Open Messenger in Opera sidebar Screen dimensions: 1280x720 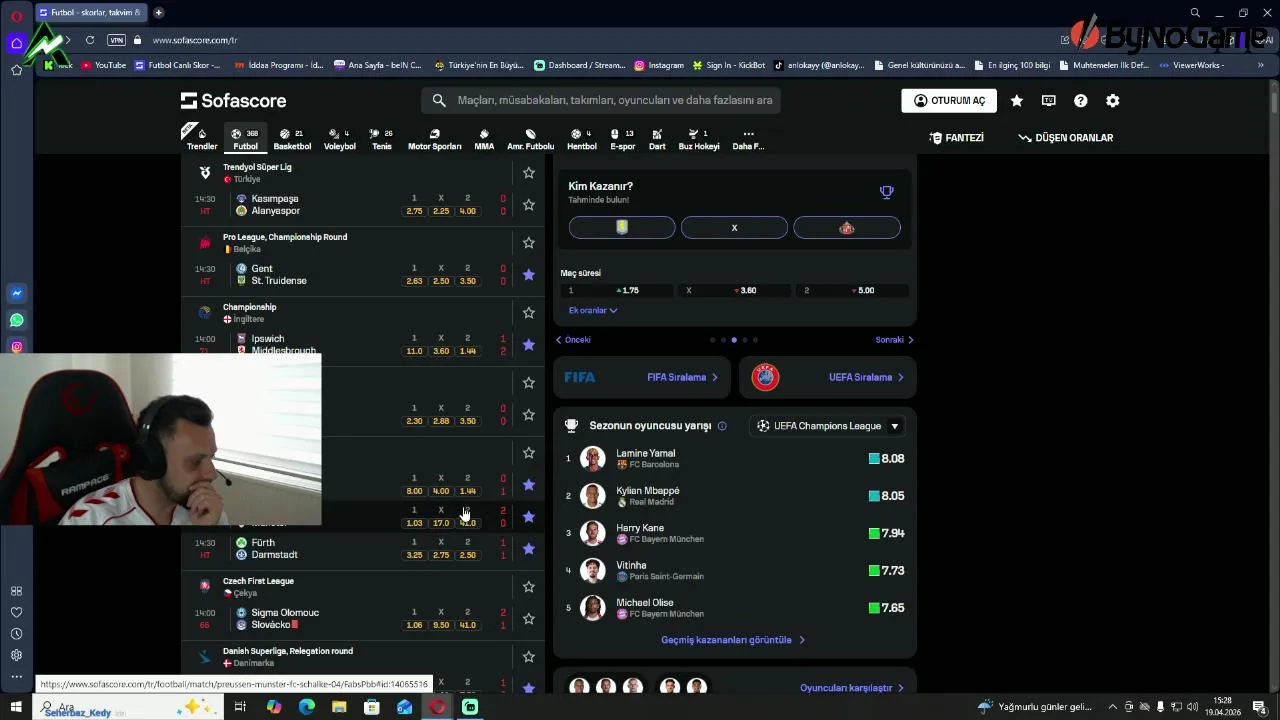(16, 293)
